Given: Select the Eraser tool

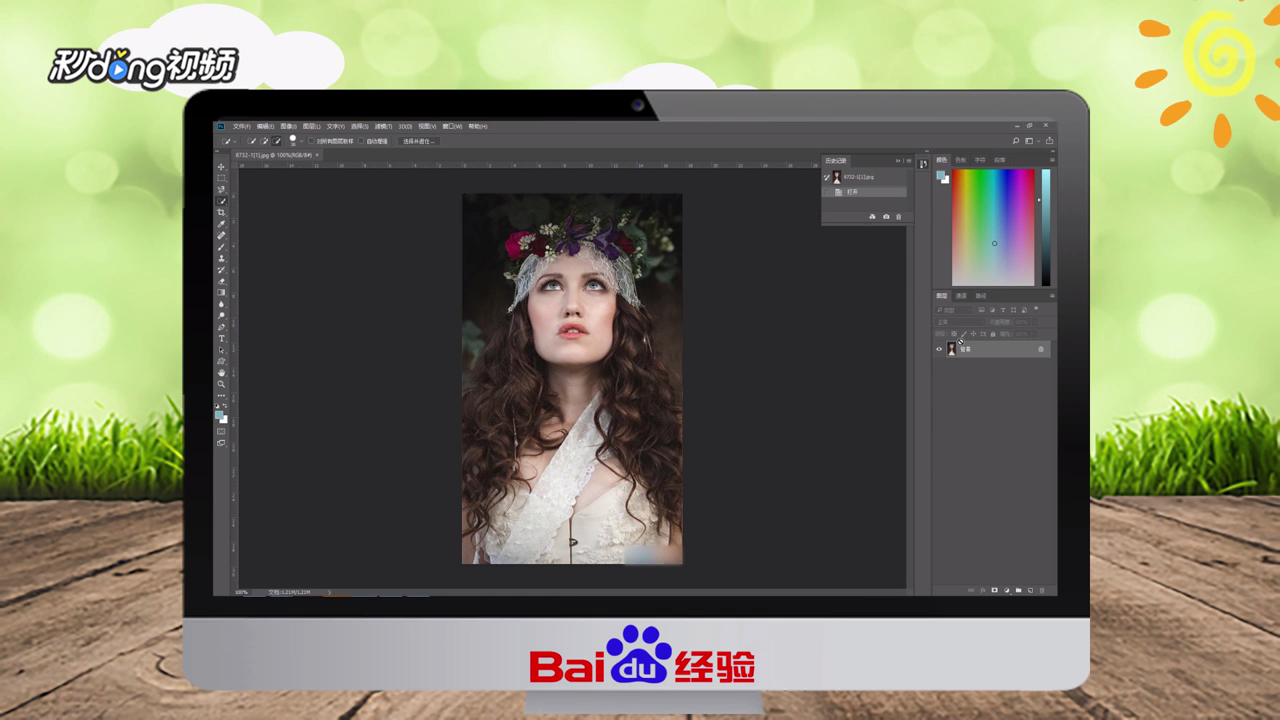Looking at the screenshot, I should [x=221, y=281].
